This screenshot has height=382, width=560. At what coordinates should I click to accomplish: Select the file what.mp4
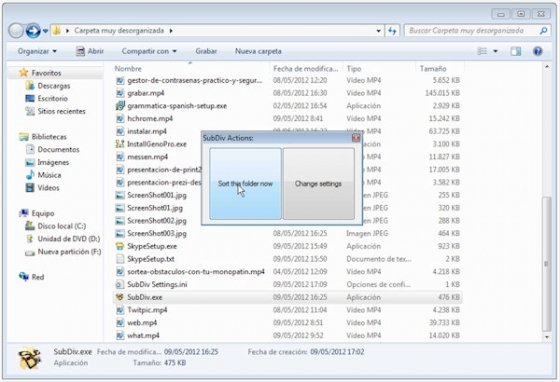pyautogui.click(x=143, y=336)
